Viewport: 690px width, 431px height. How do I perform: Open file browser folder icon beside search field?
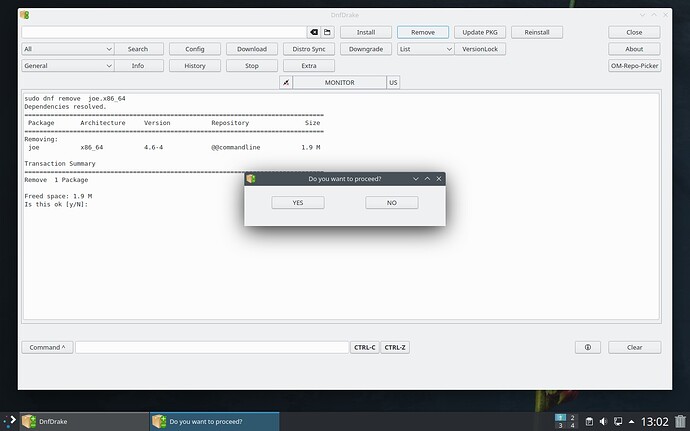tap(327, 32)
